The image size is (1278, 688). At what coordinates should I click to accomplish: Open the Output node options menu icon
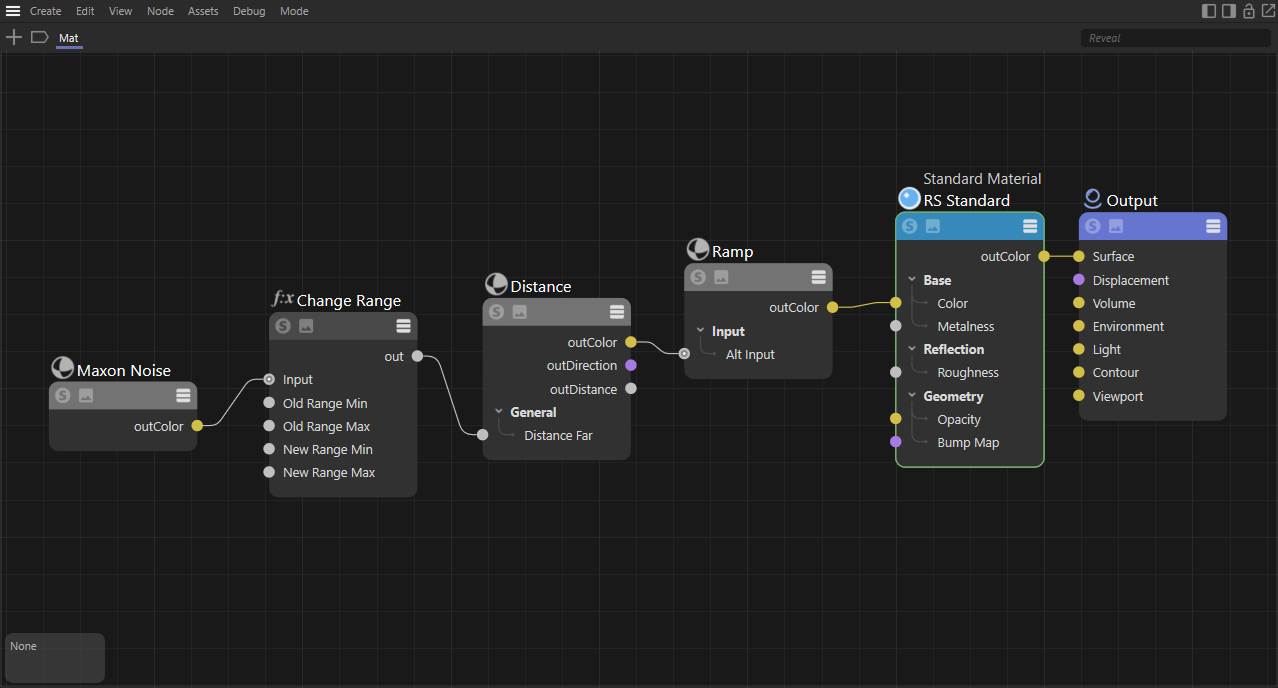(x=1213, y=227)
